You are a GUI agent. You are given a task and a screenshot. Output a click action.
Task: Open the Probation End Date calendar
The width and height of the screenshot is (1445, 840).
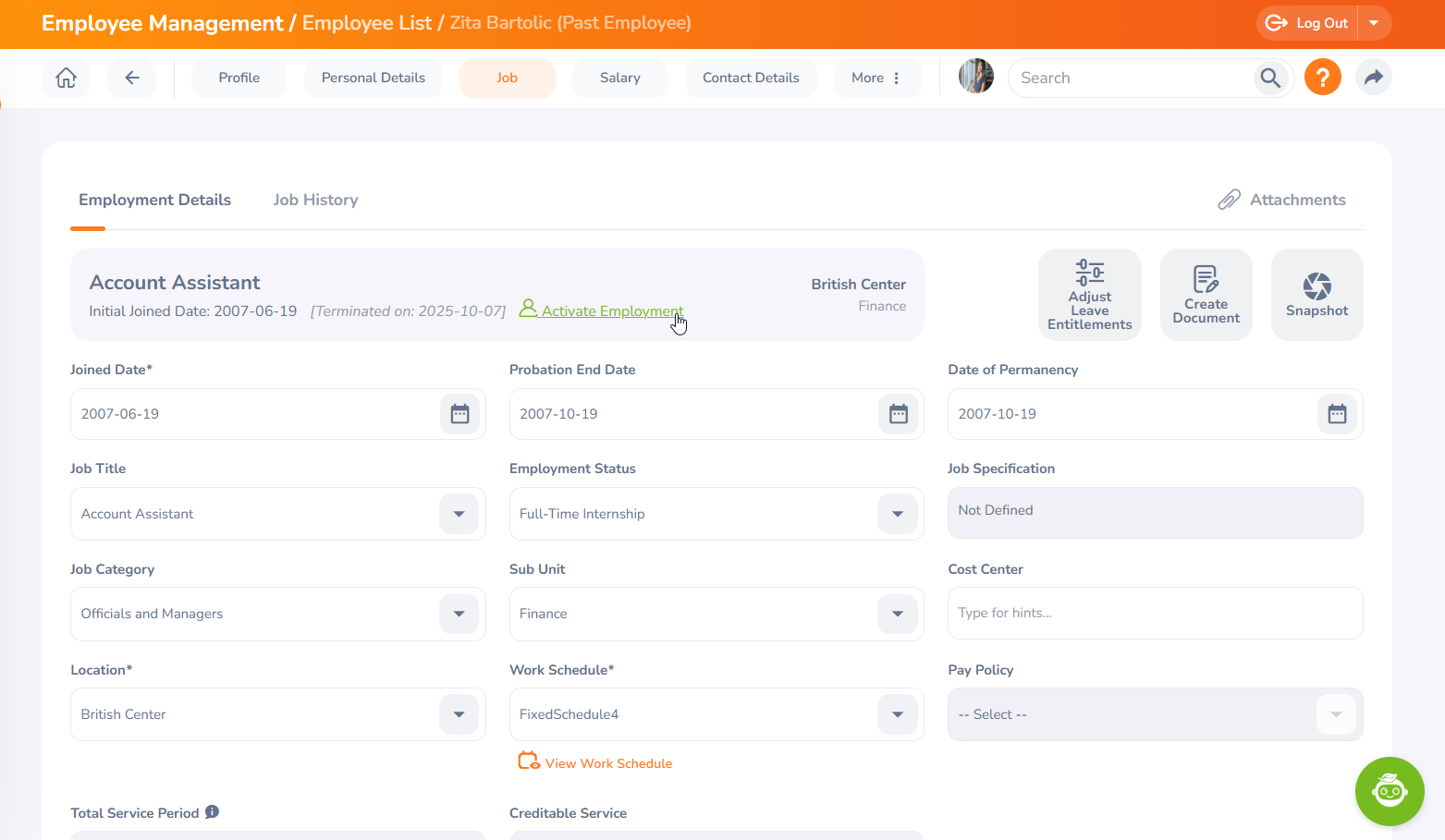[x=898, y=414]
